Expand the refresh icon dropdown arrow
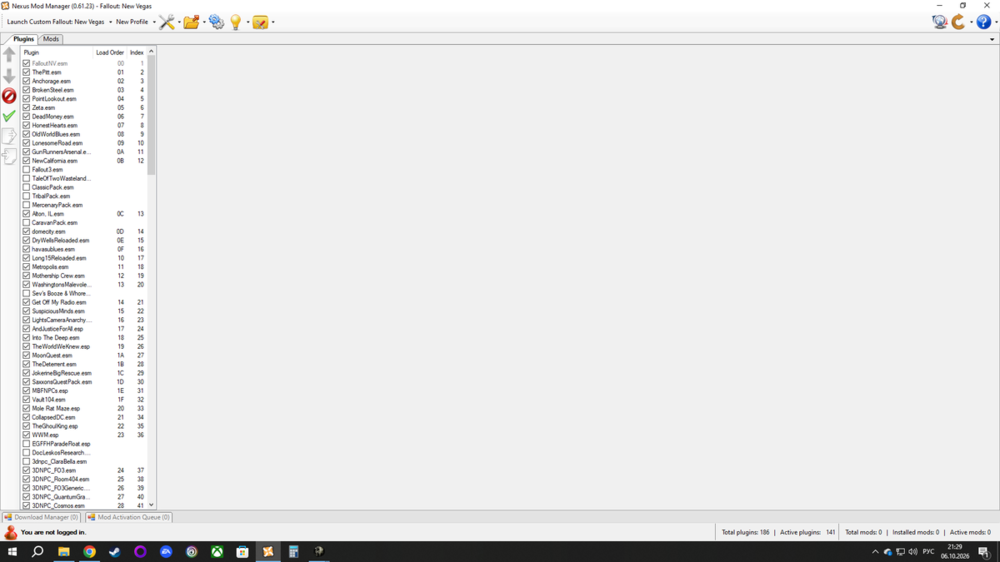Screen dimensions: 1000x562 point(971,22)
